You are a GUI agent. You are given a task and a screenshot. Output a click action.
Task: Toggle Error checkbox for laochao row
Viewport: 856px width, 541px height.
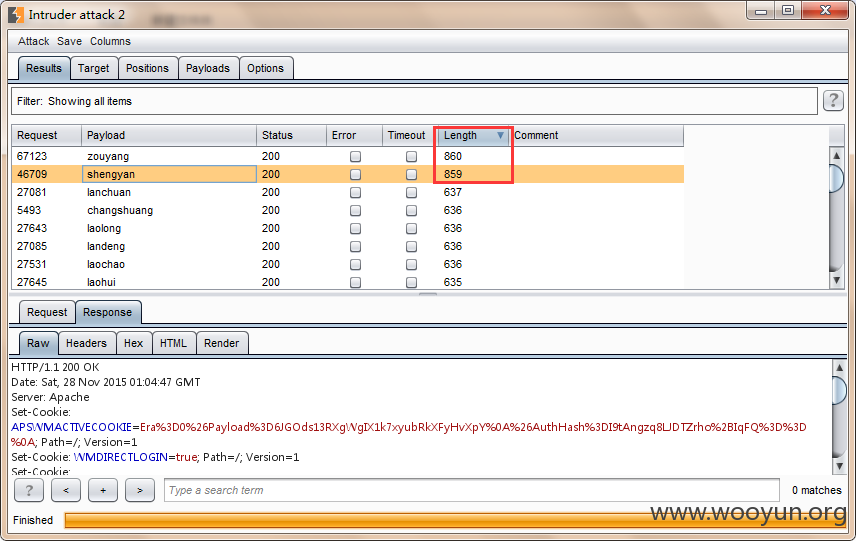tap(355, 265)
